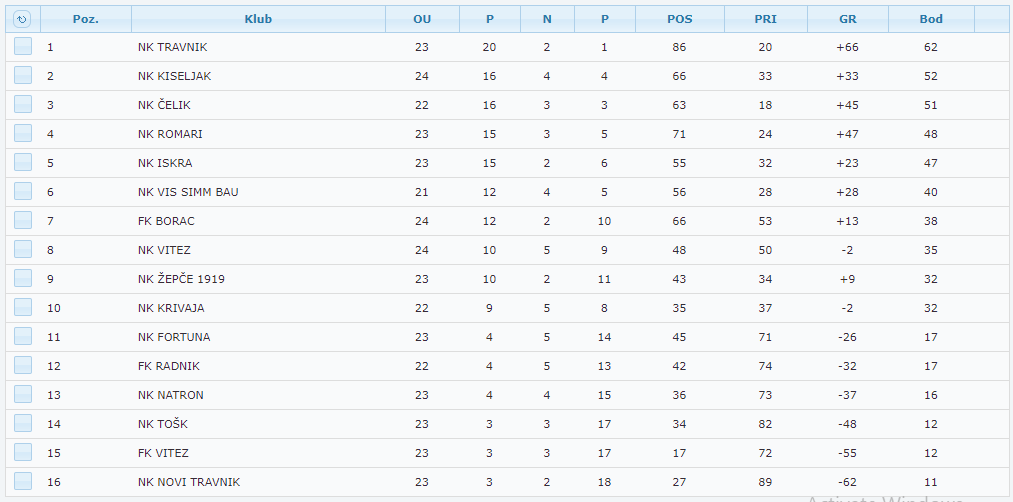Sort by the POS column header

click(x=679, y=19)
